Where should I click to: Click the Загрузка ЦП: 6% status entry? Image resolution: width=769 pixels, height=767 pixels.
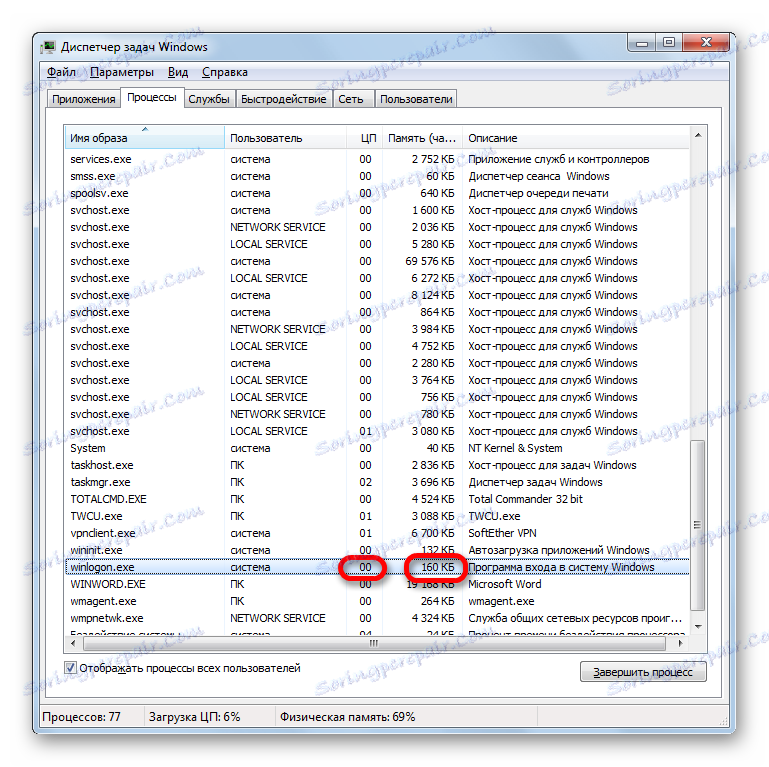(x=195, y=717)
